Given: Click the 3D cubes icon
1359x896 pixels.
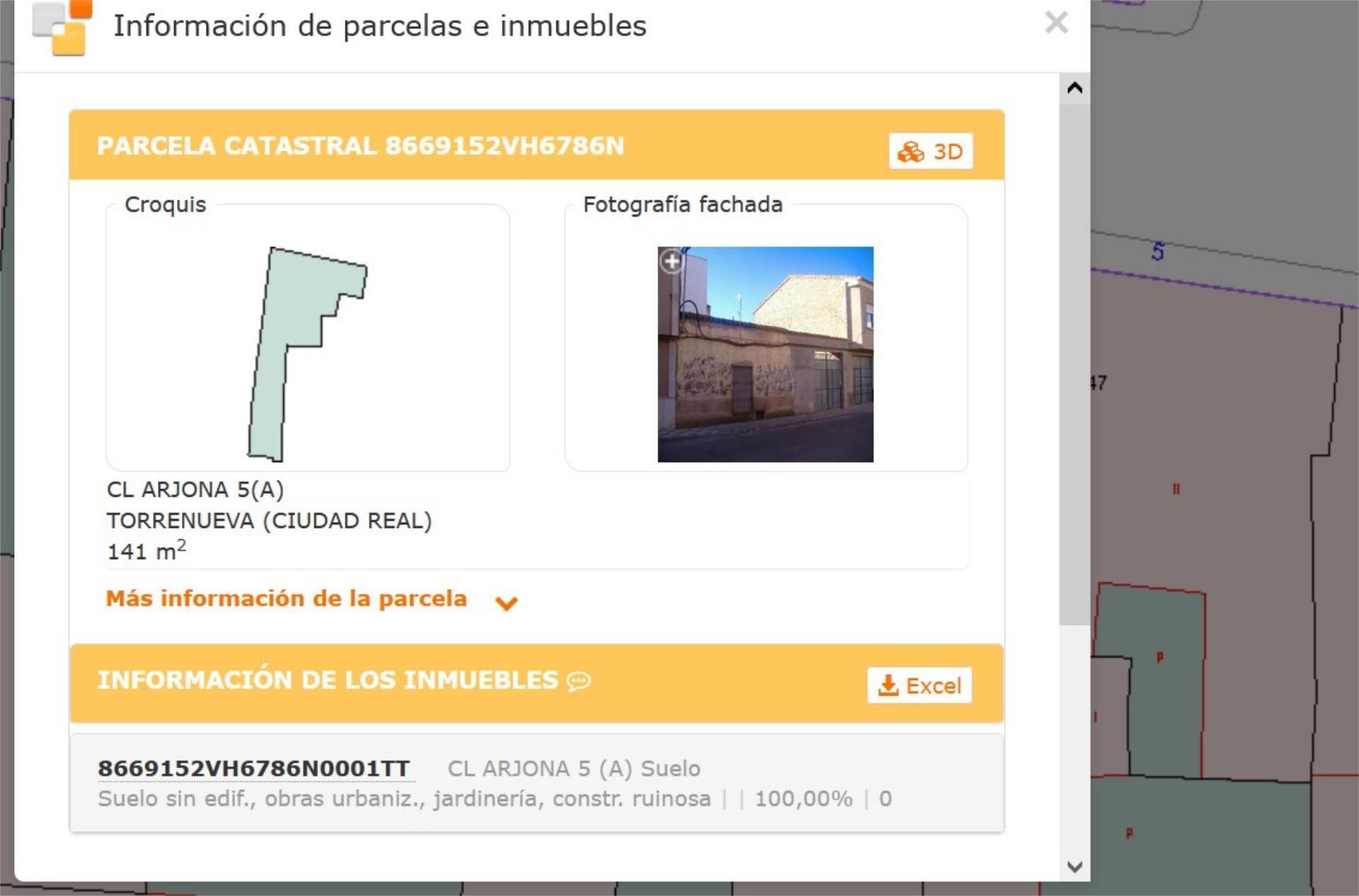Looking at the screenshot, I should coord(910,152).
